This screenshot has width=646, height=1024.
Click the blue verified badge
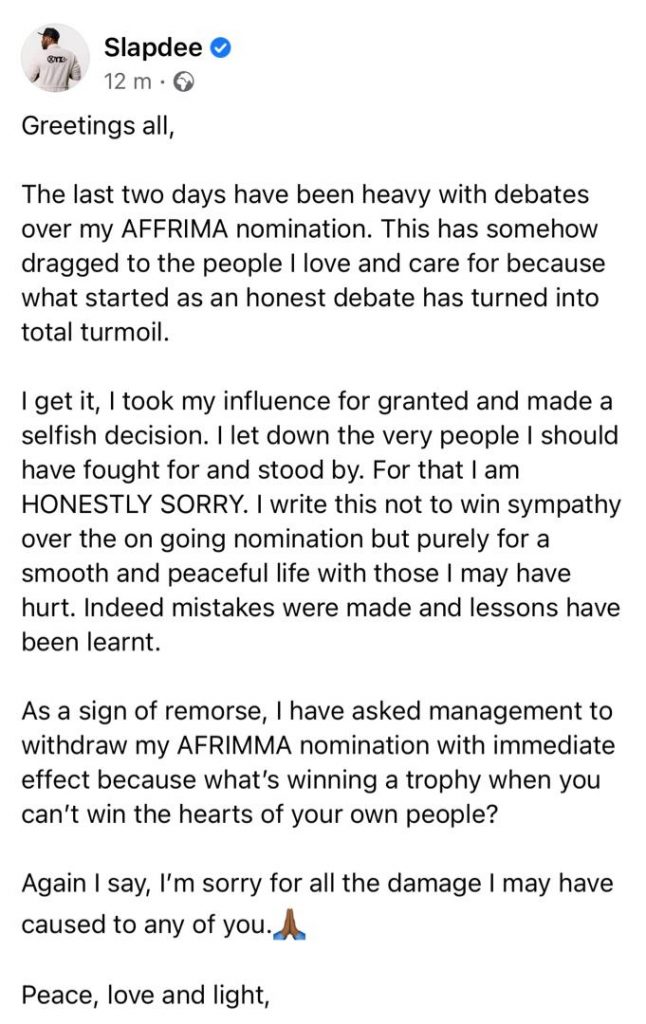click(x=222, y=47)
